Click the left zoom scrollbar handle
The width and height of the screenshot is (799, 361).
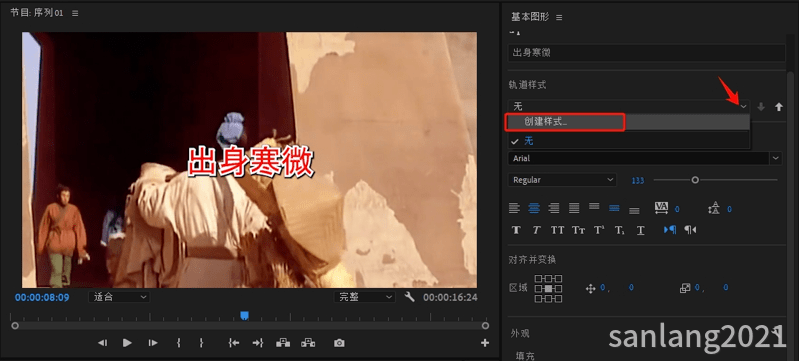click(x=15, y=325)
